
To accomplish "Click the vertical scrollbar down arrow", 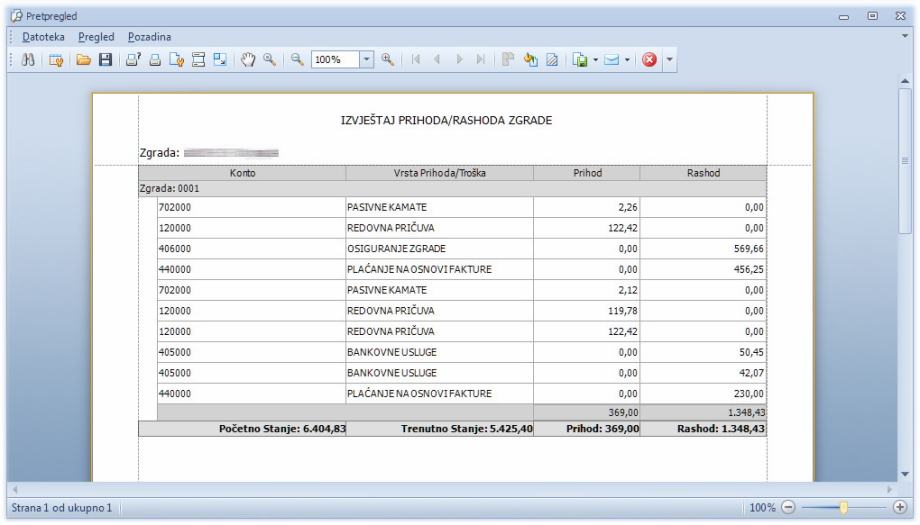I will pos(907,474).
